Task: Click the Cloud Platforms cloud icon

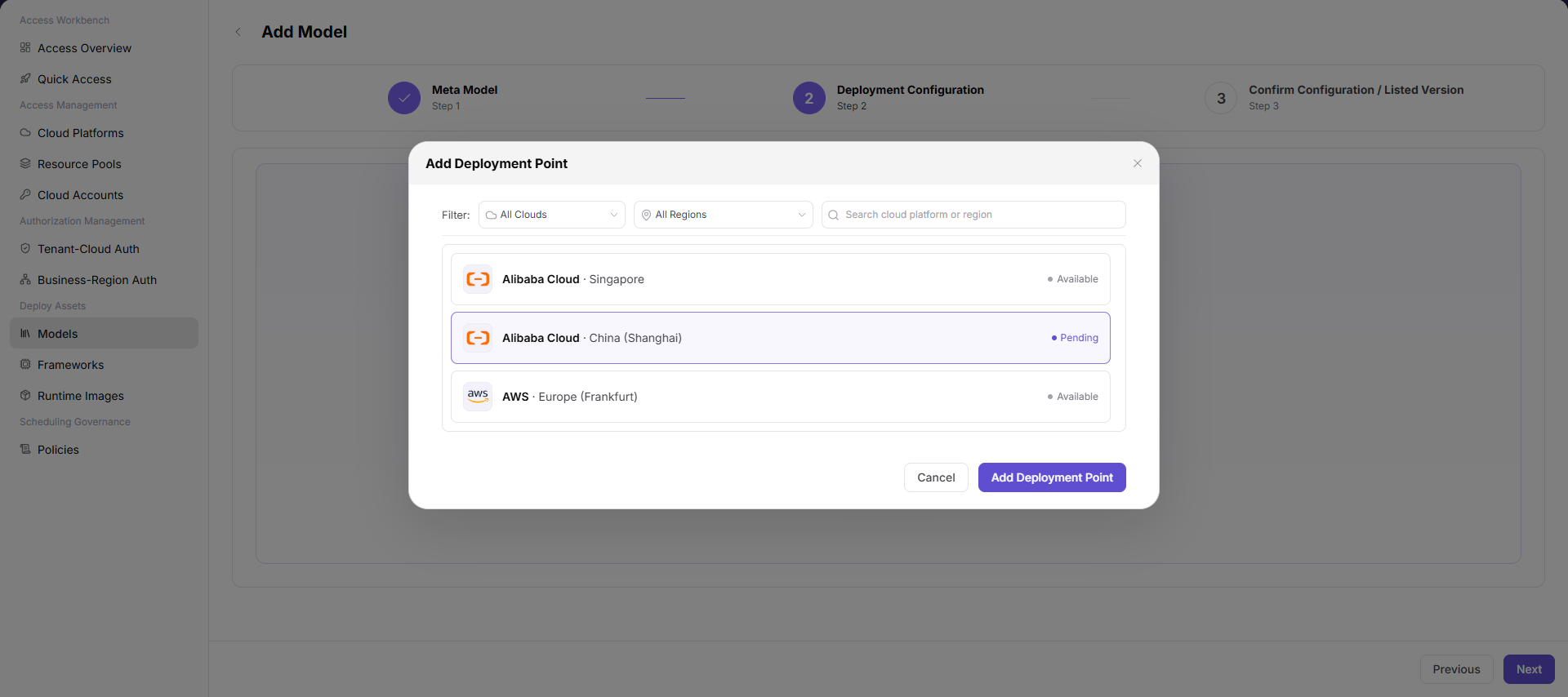Action: 25,132
